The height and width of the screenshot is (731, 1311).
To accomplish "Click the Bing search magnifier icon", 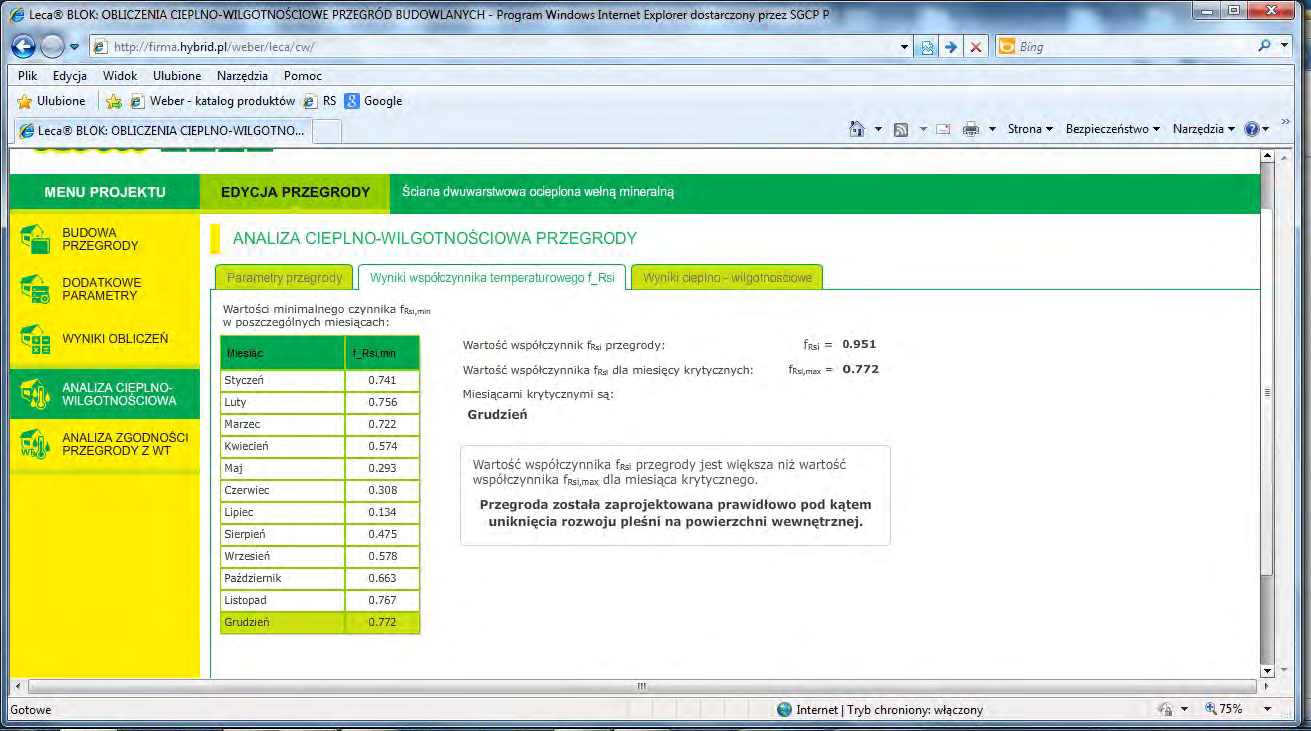I will [x=1265, y=46].
